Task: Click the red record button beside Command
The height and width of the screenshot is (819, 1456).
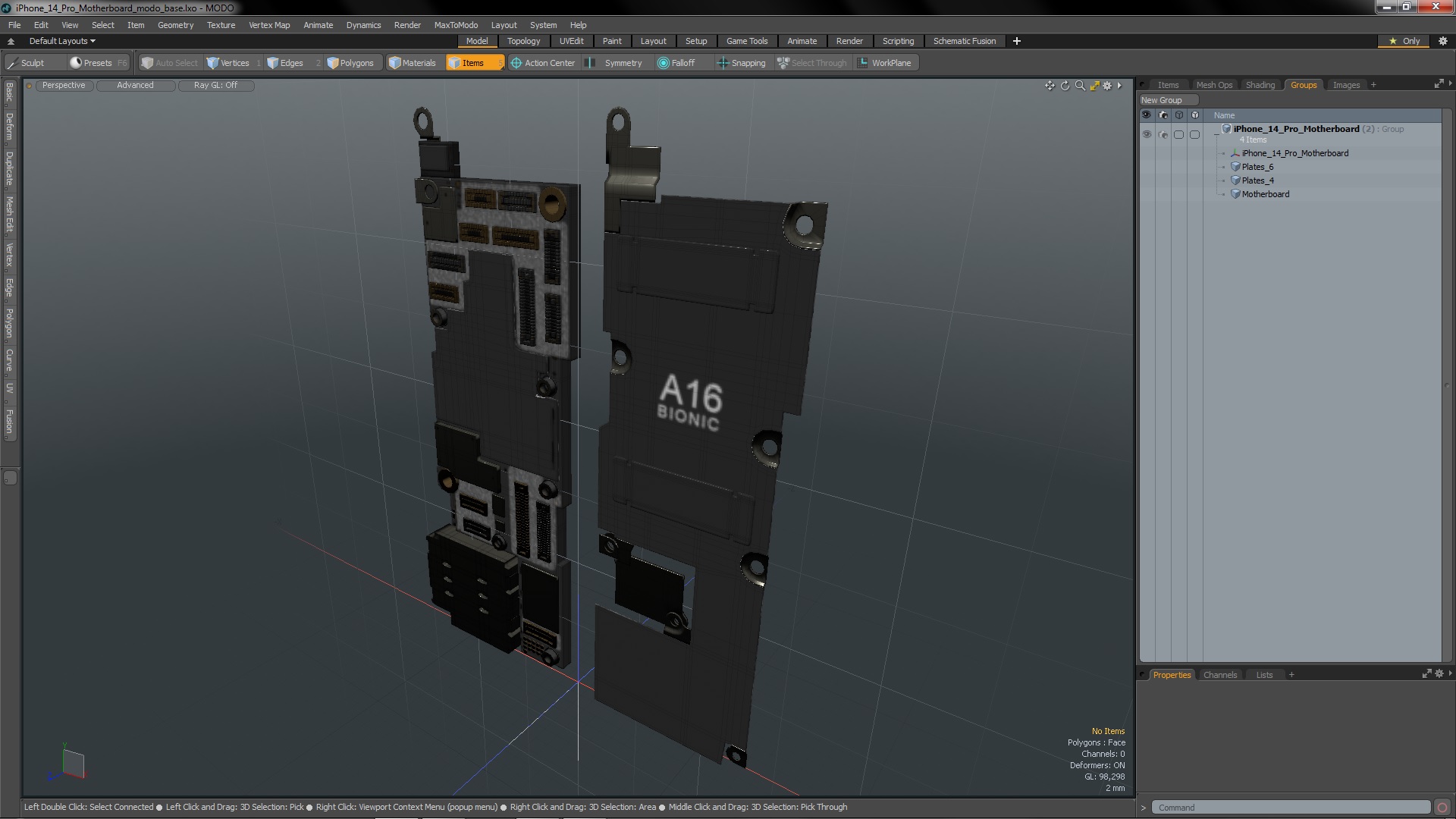Action: [x=1442, y=808]
